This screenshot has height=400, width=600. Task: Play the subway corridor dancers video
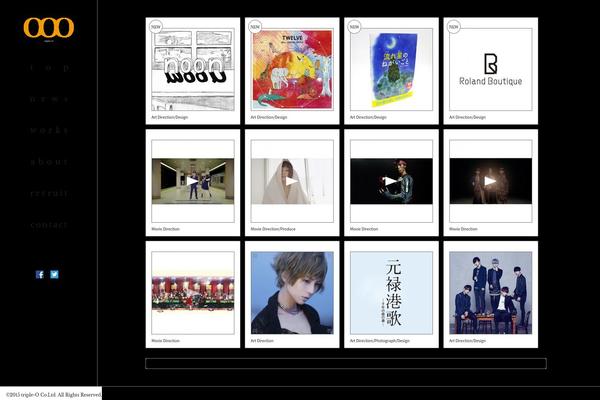click(193, 181)
